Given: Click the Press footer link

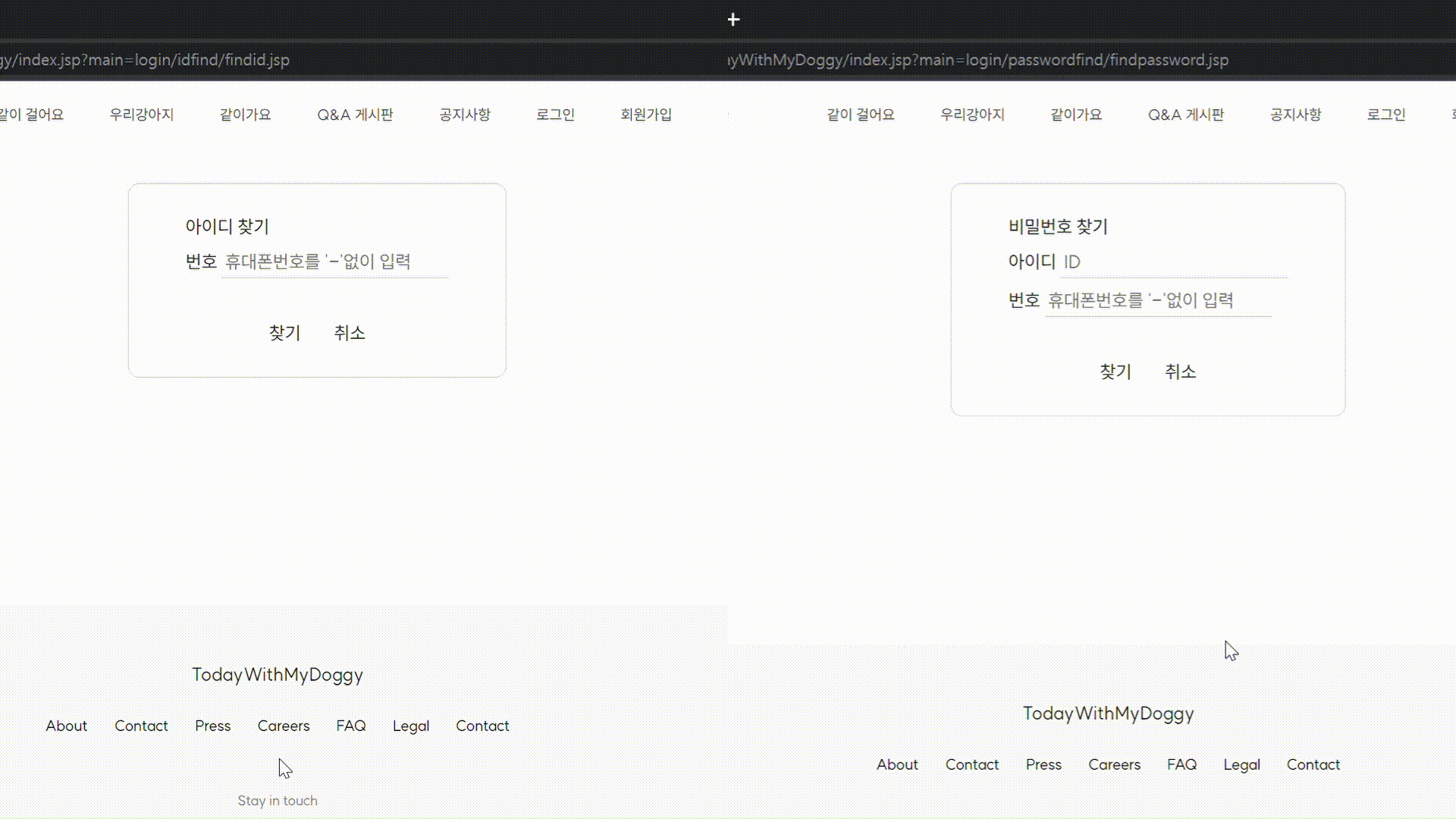Looking at the screenshot, I should [x=212, y=726].
